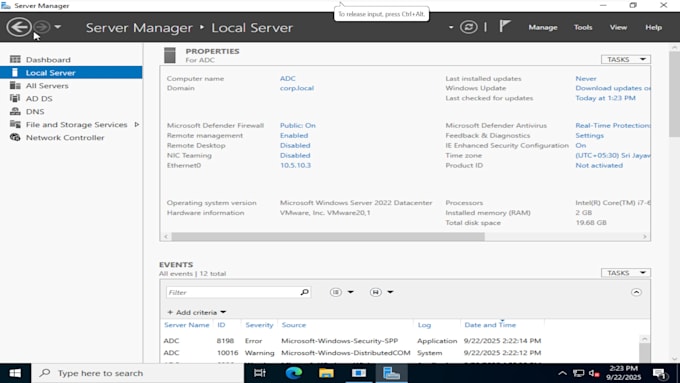Click the time zone UTC+05:30 link
This screenshot has width=680, height=383.
(x=613, y=155)
